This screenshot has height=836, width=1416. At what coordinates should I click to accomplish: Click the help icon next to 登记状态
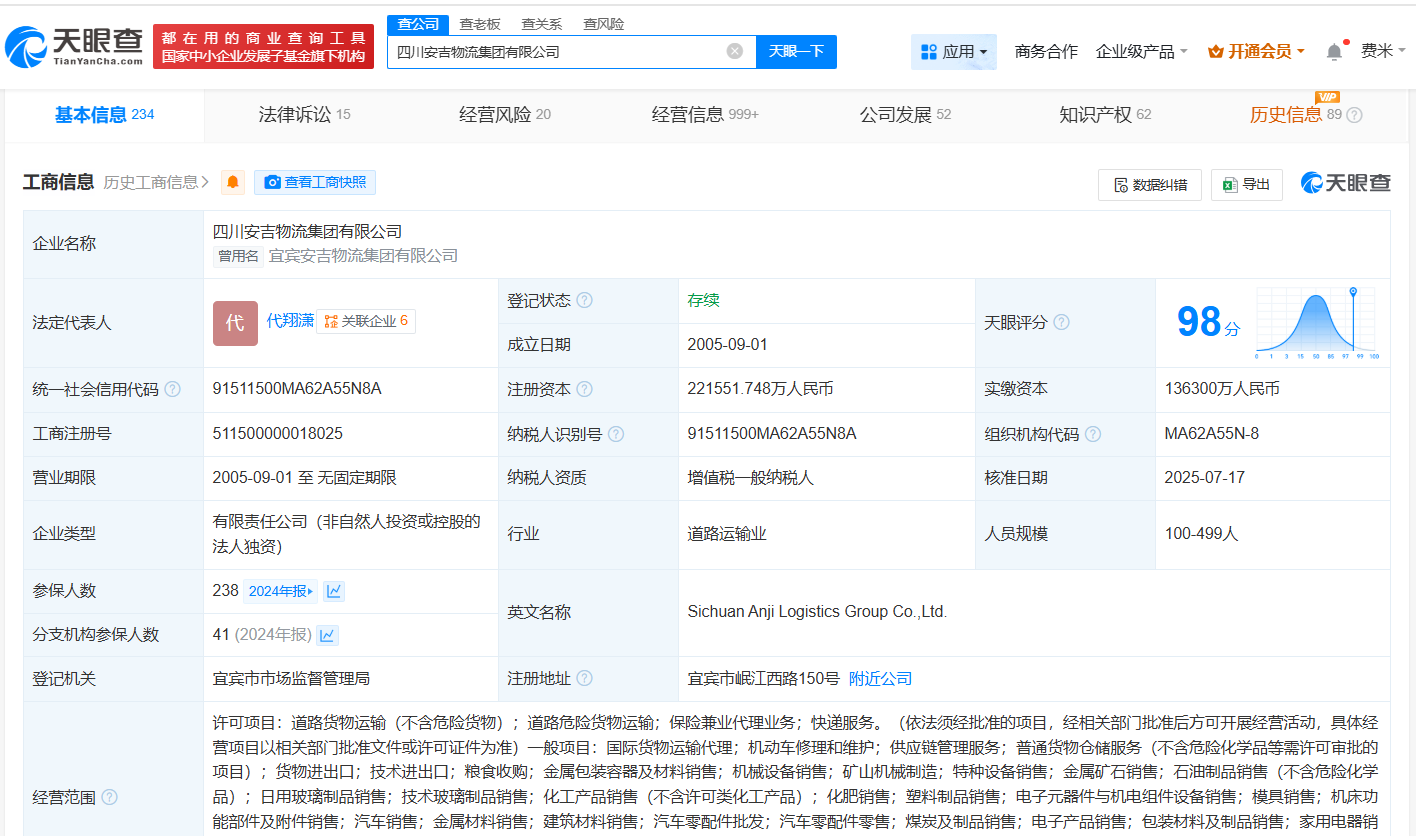click(x=584, y=301)
